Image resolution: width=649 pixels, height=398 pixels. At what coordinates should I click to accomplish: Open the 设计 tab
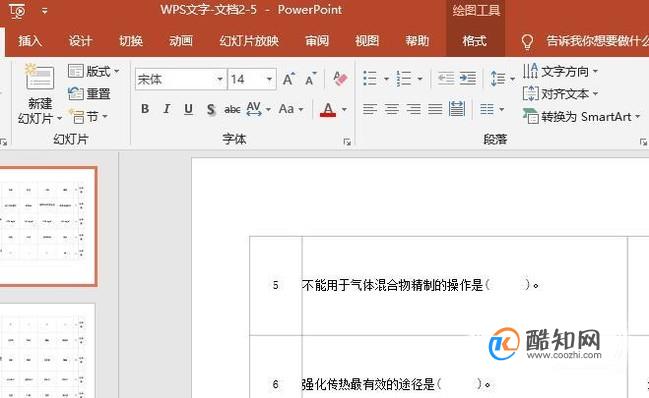coord(80,41)
